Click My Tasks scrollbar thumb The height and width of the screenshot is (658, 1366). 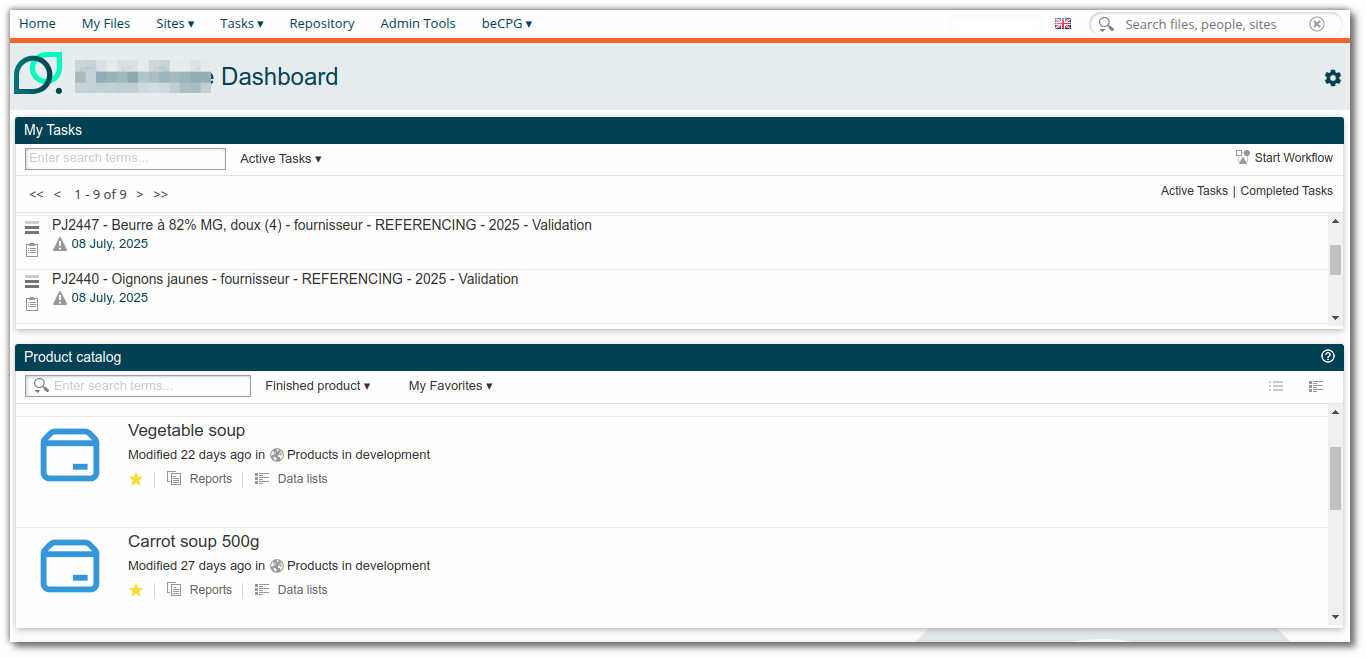pyautogui.click(x=1335, y=259)
